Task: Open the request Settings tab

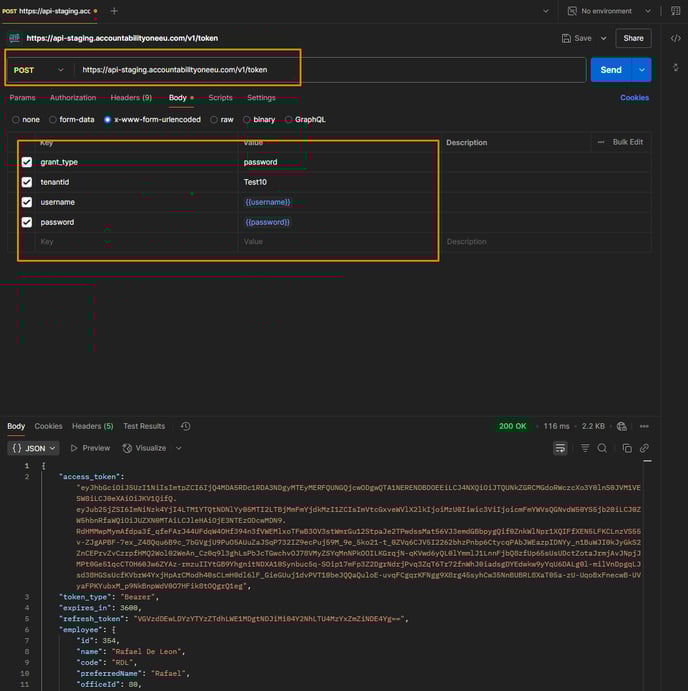Action: click(x=261, y=98)
